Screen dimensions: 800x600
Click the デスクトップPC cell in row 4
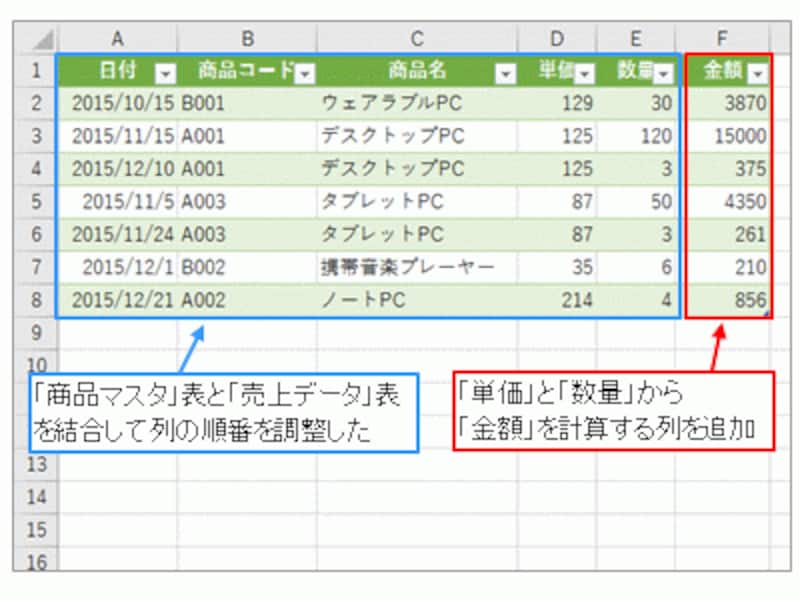pos(417,169)
